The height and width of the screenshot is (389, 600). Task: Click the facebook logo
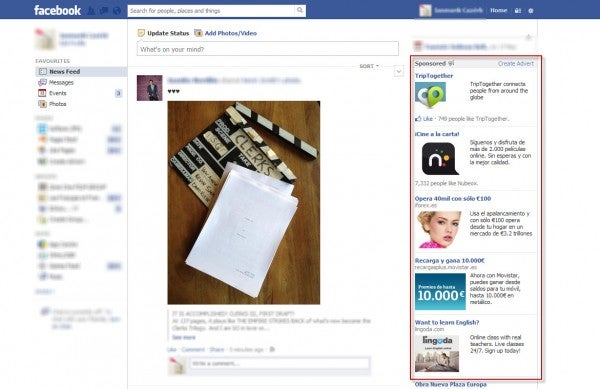coord(57,10)
